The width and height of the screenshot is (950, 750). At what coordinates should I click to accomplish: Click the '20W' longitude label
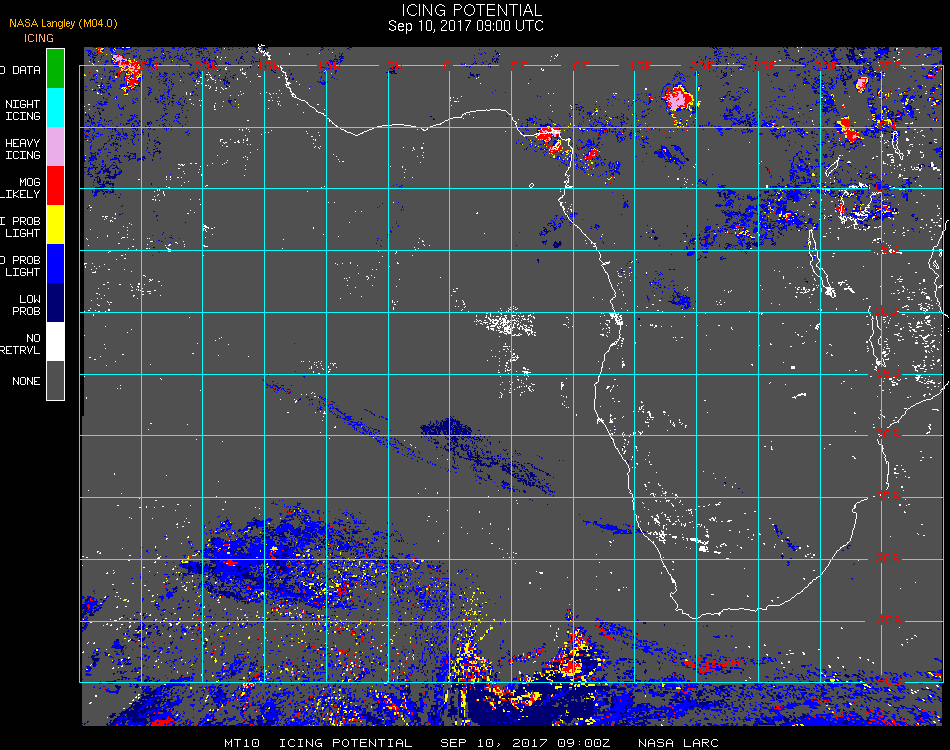coord(206,66)
